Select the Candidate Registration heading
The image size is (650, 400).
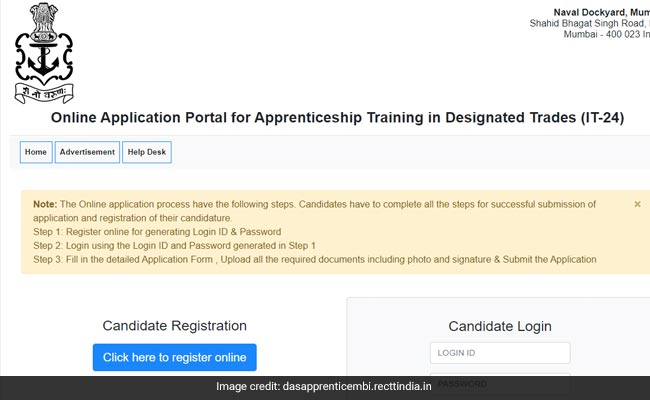[174, 326]
